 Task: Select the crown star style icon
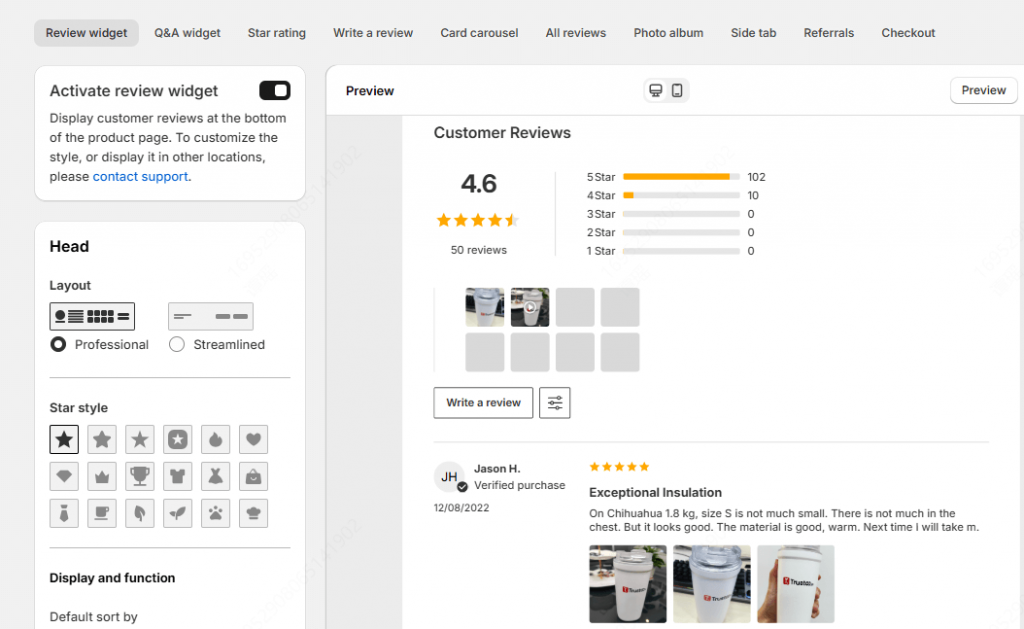point(102,476)
